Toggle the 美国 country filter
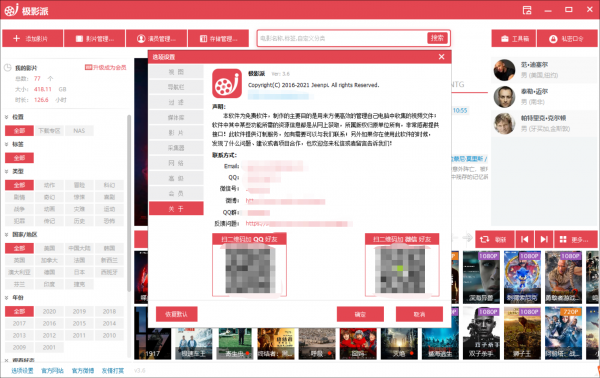The width and height of the screenshot is (600, 378). [x=49, y=248]
